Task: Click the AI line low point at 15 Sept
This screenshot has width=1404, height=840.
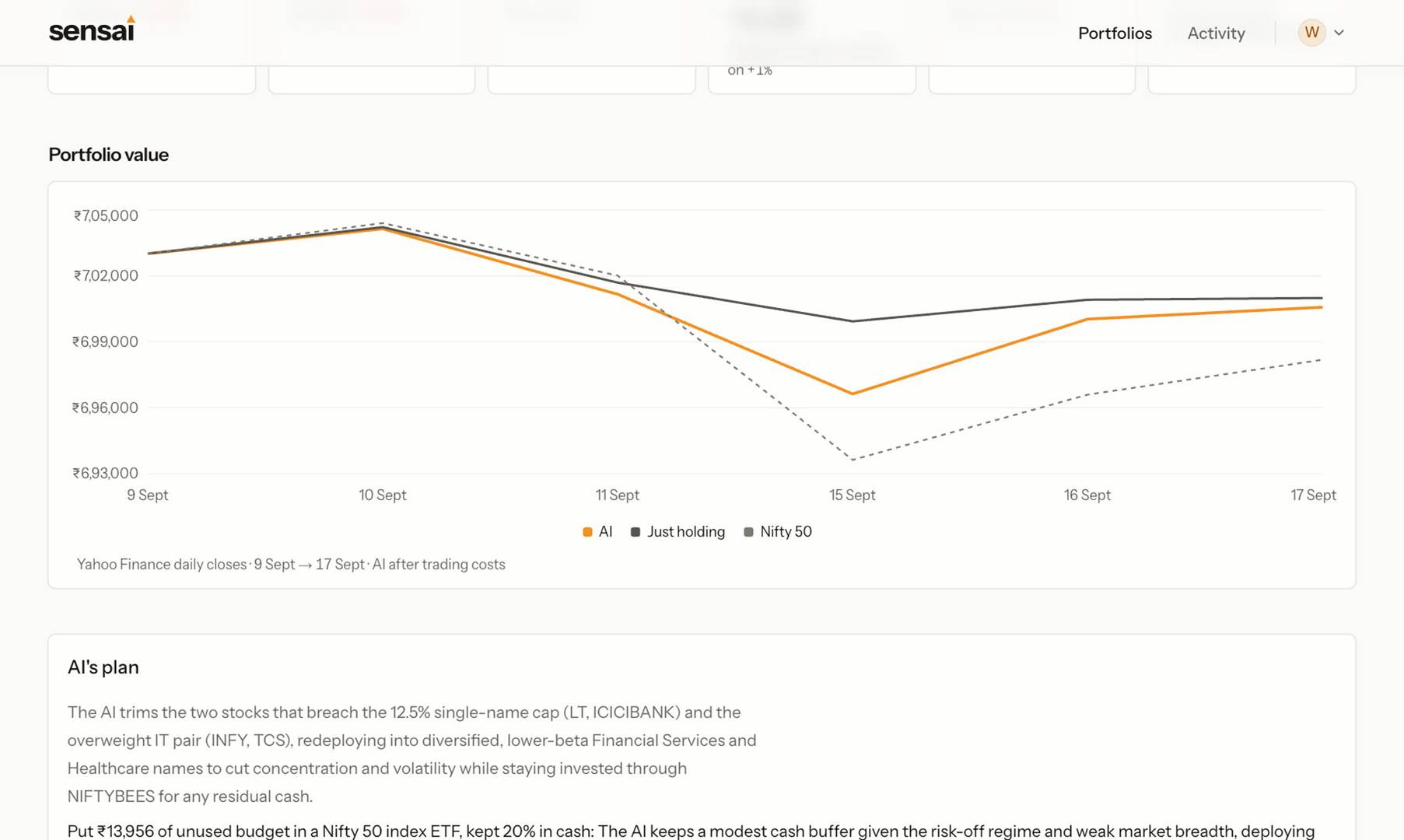Action: click(x=853, y=394)
